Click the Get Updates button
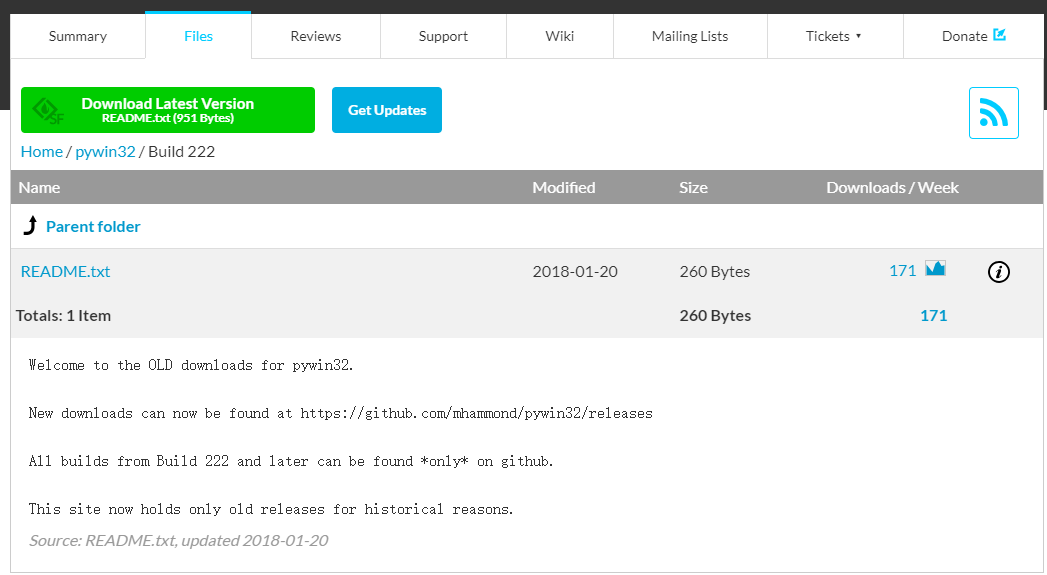1047x575 pixels. [x=387, y=110]
